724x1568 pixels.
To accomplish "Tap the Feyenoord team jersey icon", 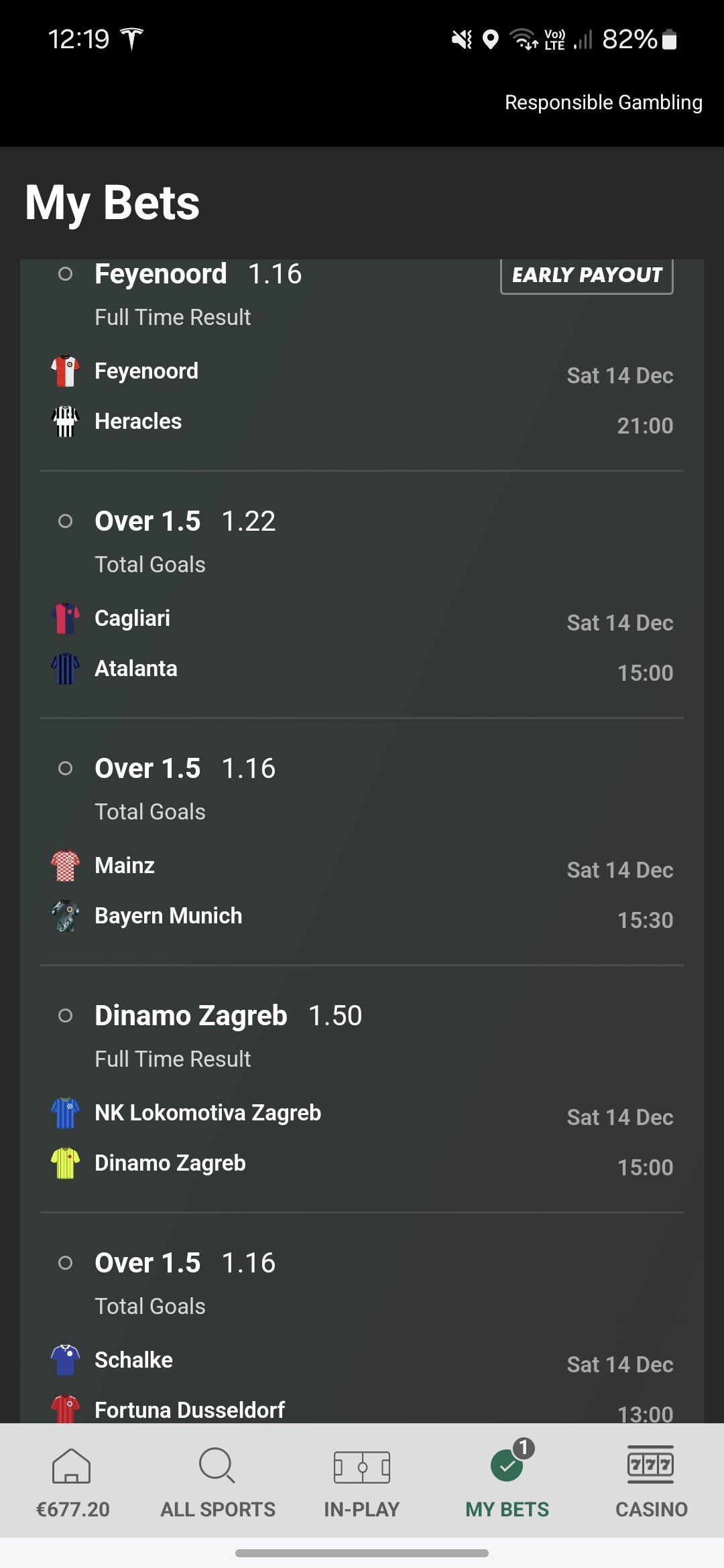I will (x=65, y=371).
